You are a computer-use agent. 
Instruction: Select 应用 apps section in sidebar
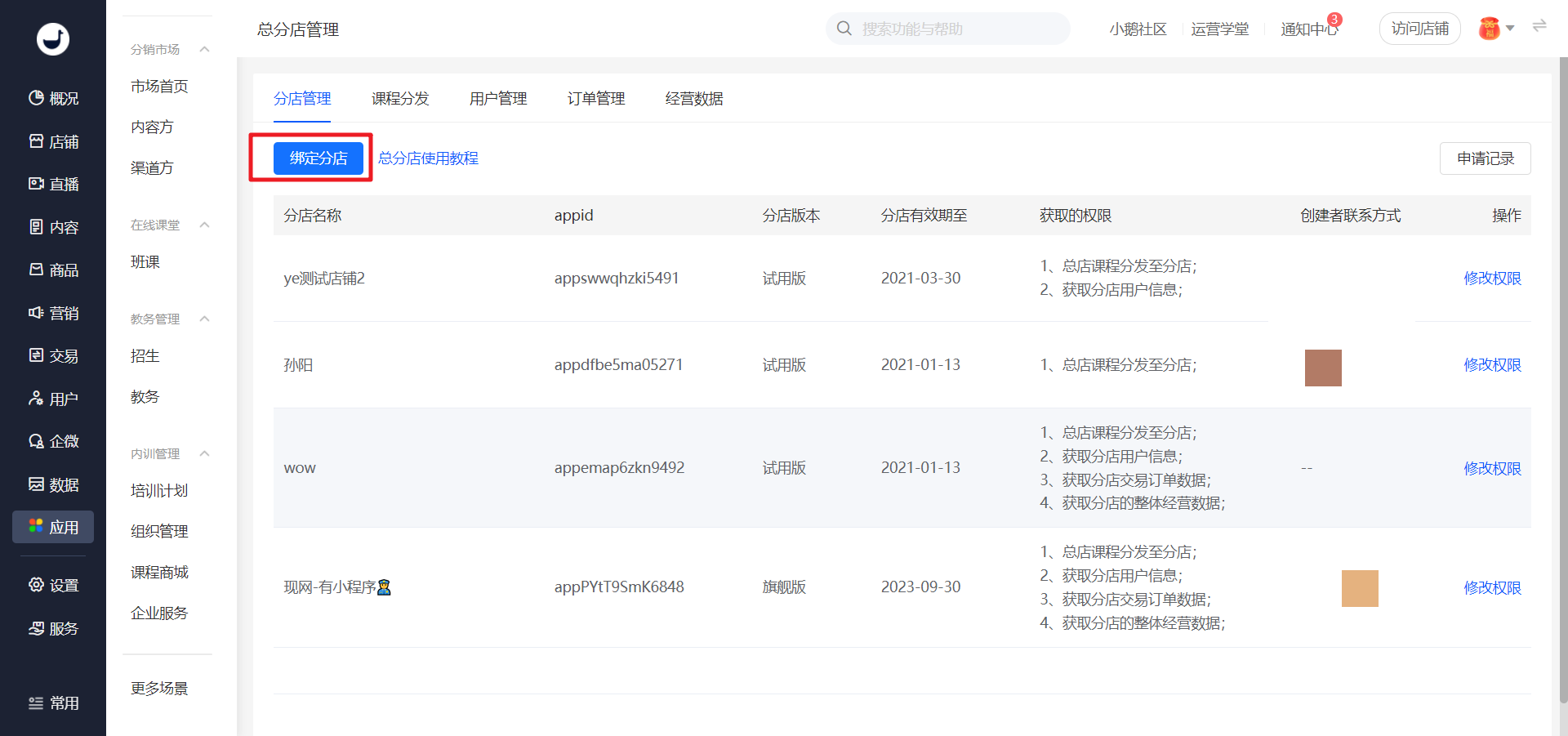(x=53, y=527)
